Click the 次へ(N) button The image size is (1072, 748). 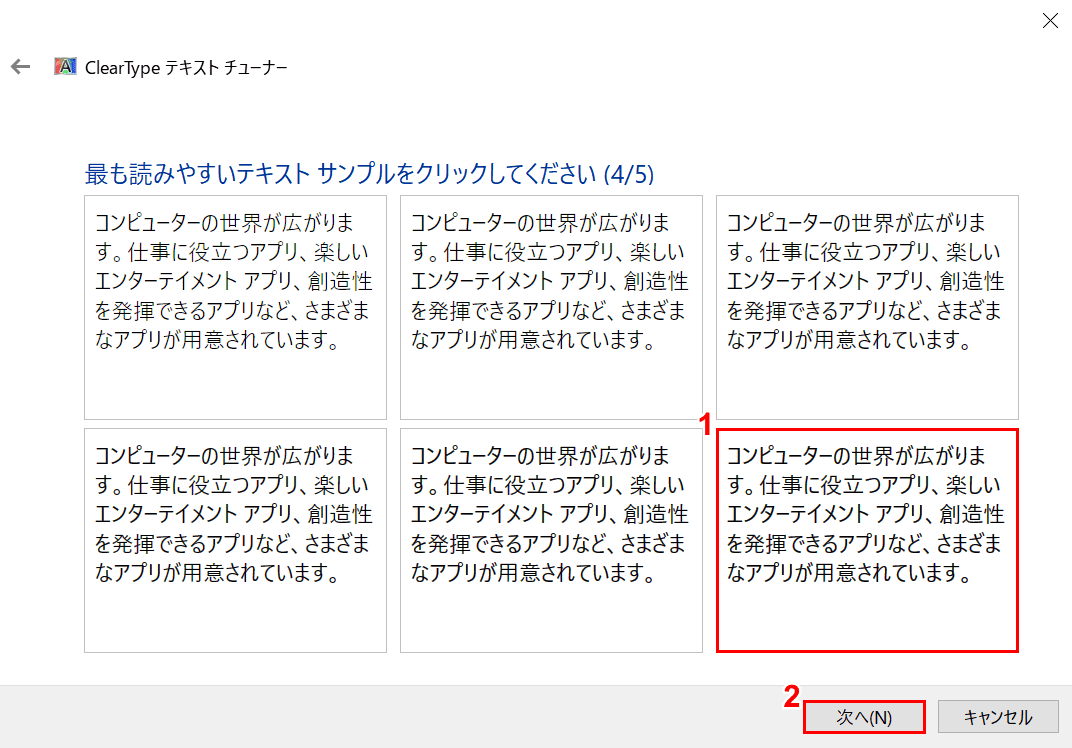coord(864,717)
